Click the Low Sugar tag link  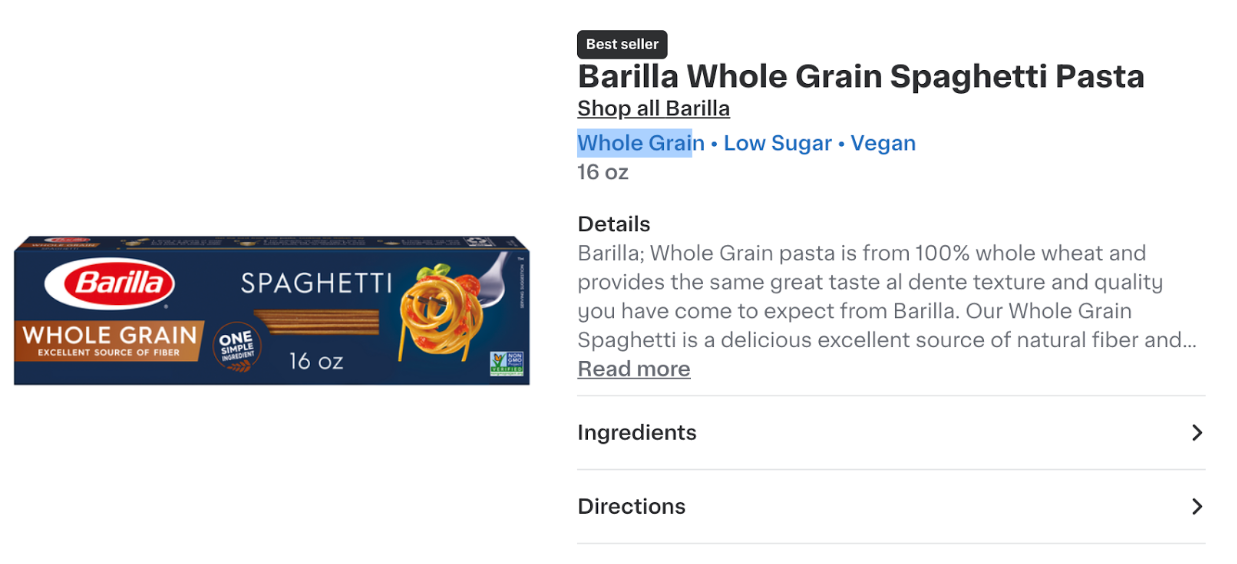777,143
